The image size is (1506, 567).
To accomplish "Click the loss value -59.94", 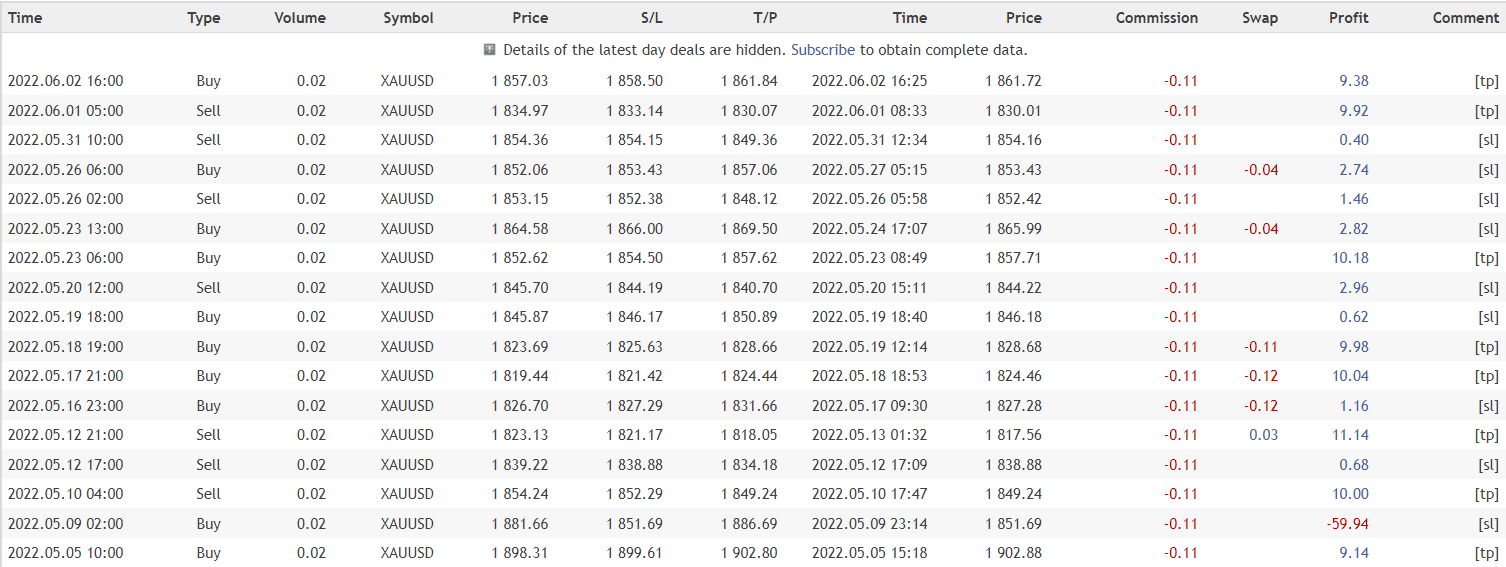I will point(1348,524).
